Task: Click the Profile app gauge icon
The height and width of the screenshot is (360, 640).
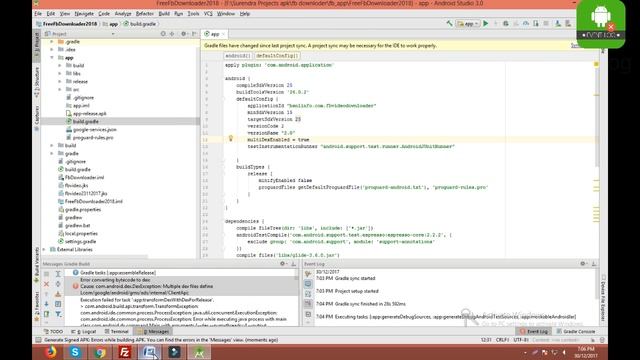Action: point(526,24)
